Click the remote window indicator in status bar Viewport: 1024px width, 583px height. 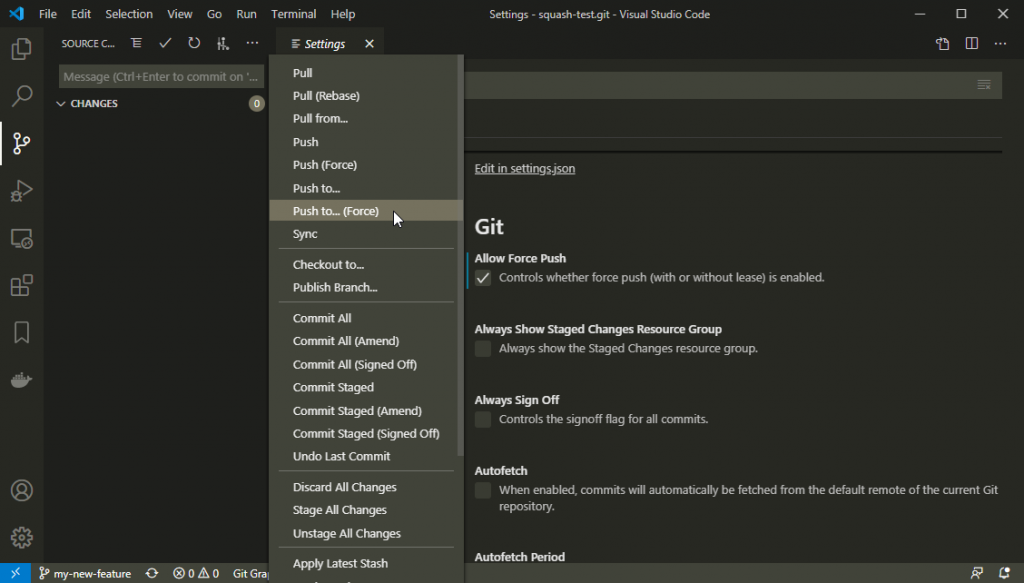15,573
